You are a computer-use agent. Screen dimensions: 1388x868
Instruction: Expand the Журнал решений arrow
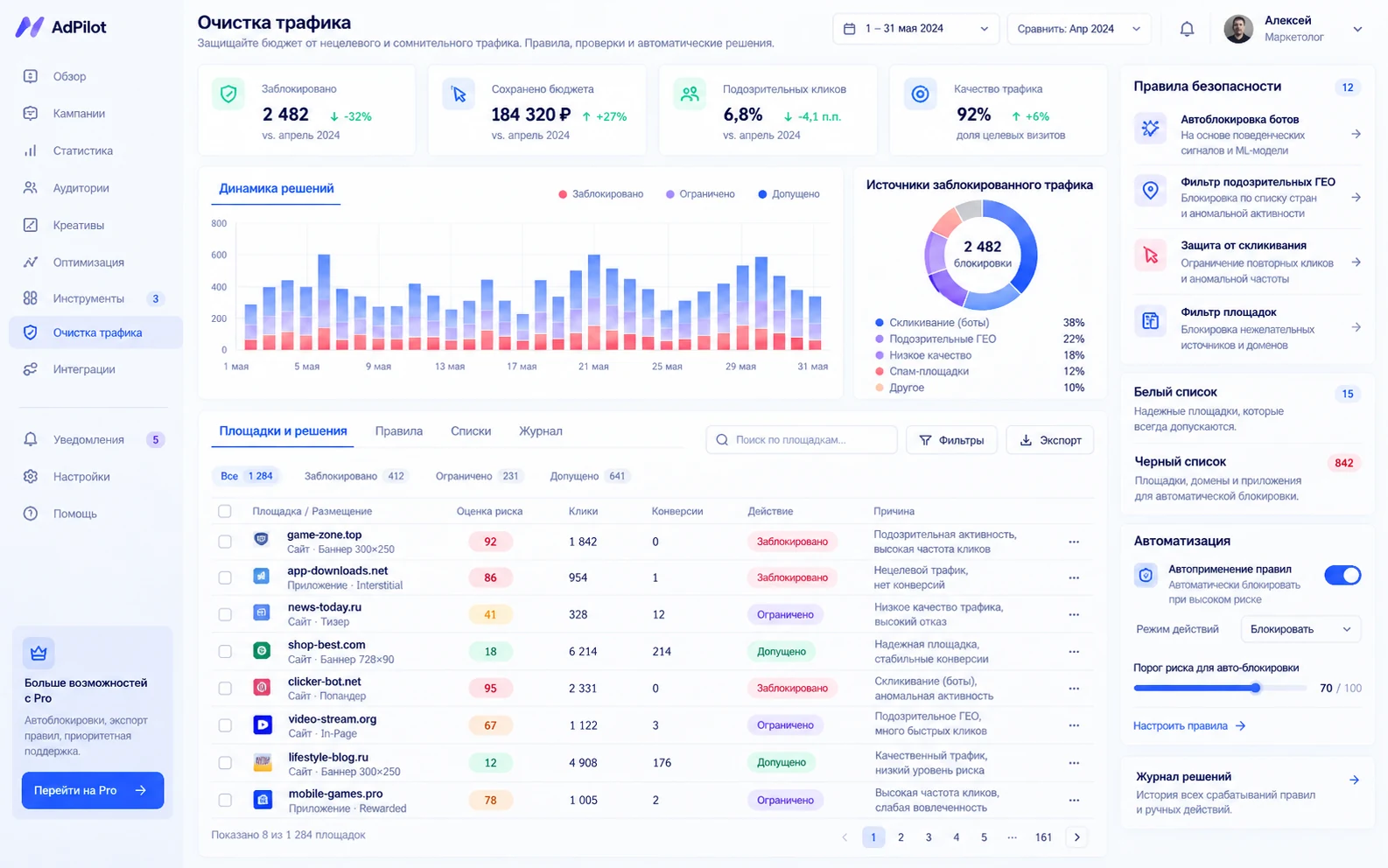coord(1354,780)
